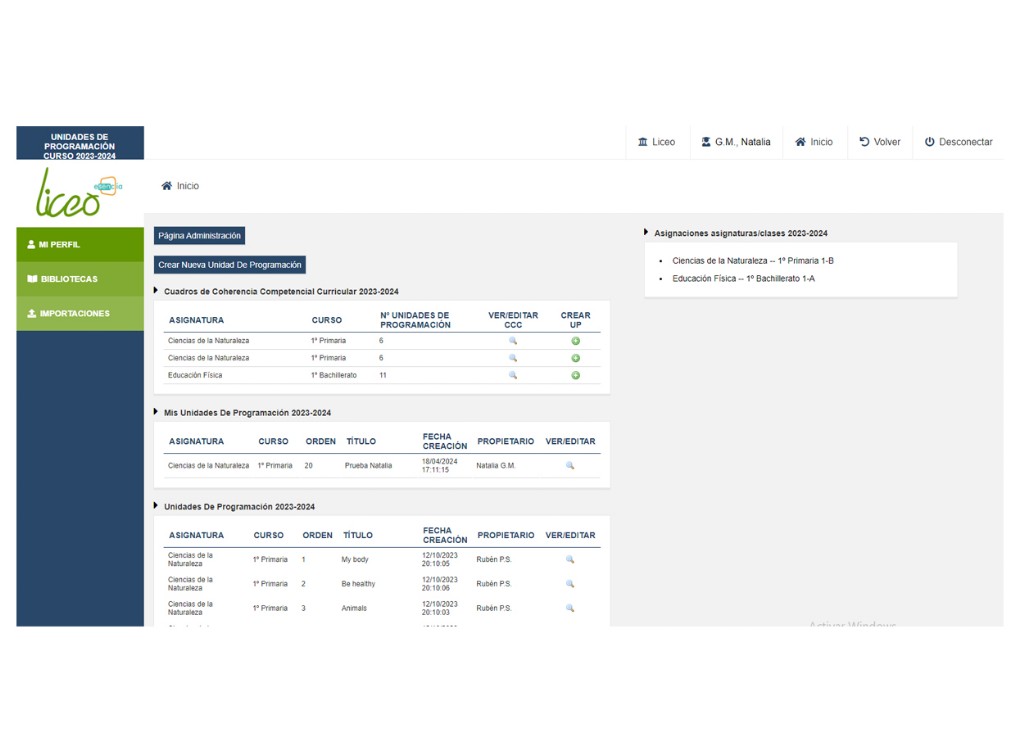
Task: Click green plus in first Ciencias row
Action: [576, 341]
